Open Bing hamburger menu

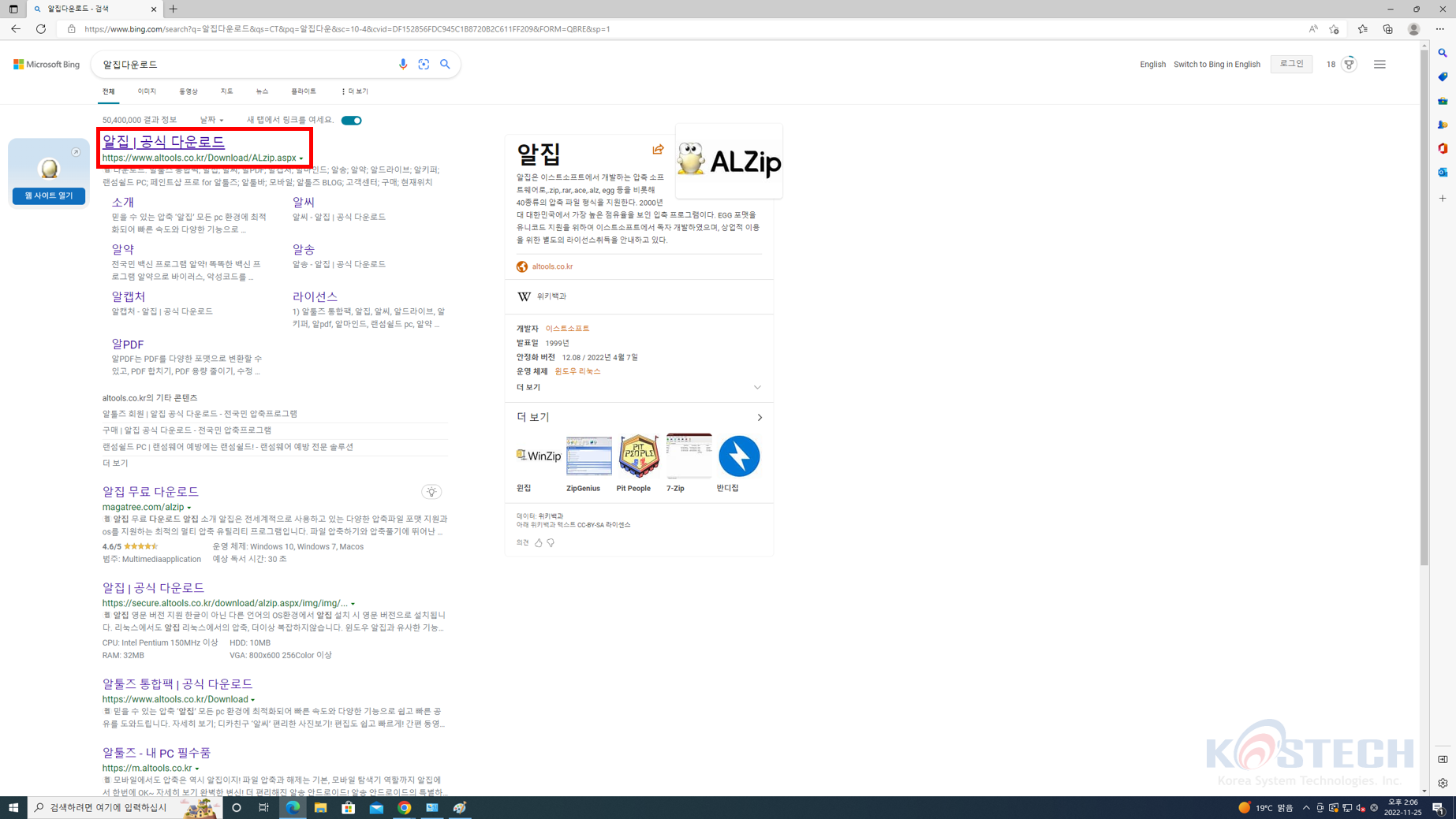point(1379,65)
